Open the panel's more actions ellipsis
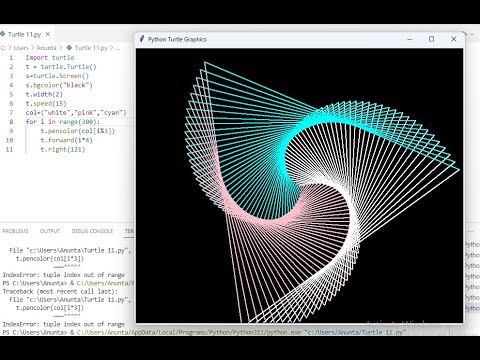Viewport: 480px width, 360px height. click(471, 231)
